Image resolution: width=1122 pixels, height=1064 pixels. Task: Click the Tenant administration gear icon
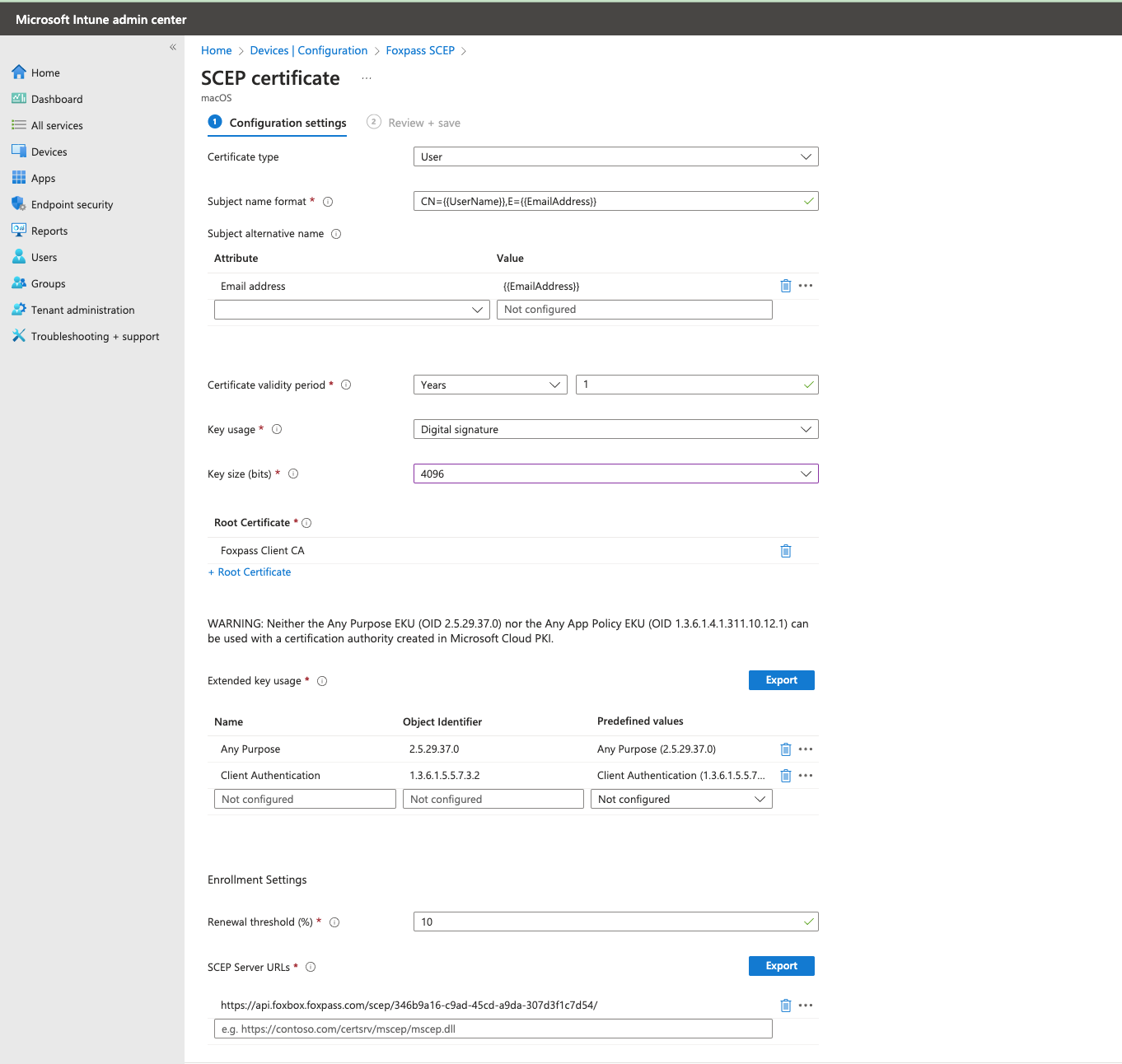19,310
